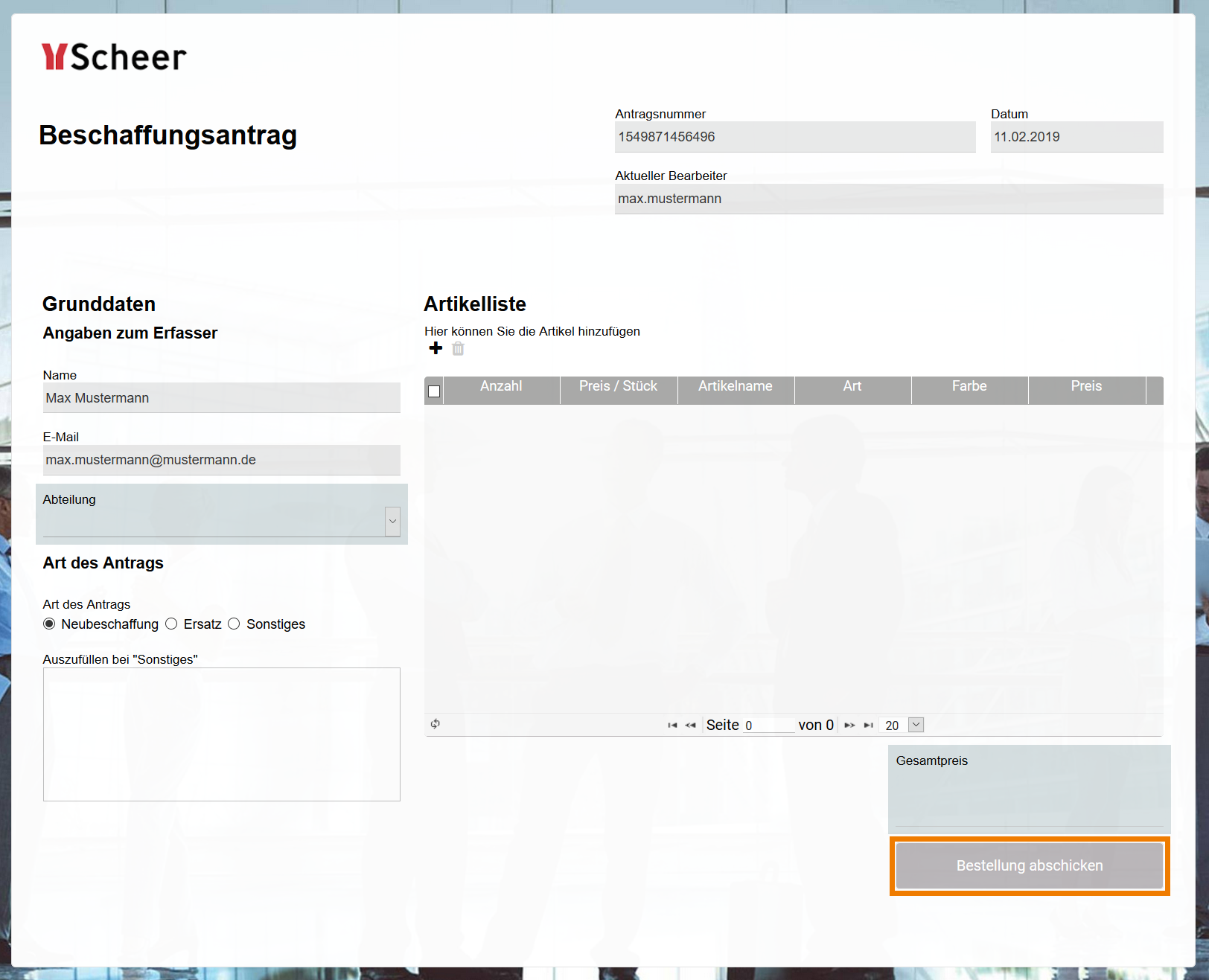Go to last page of Artikelliste
Viewport: 1209px width, 980px height.
click(x=868, y=726)
